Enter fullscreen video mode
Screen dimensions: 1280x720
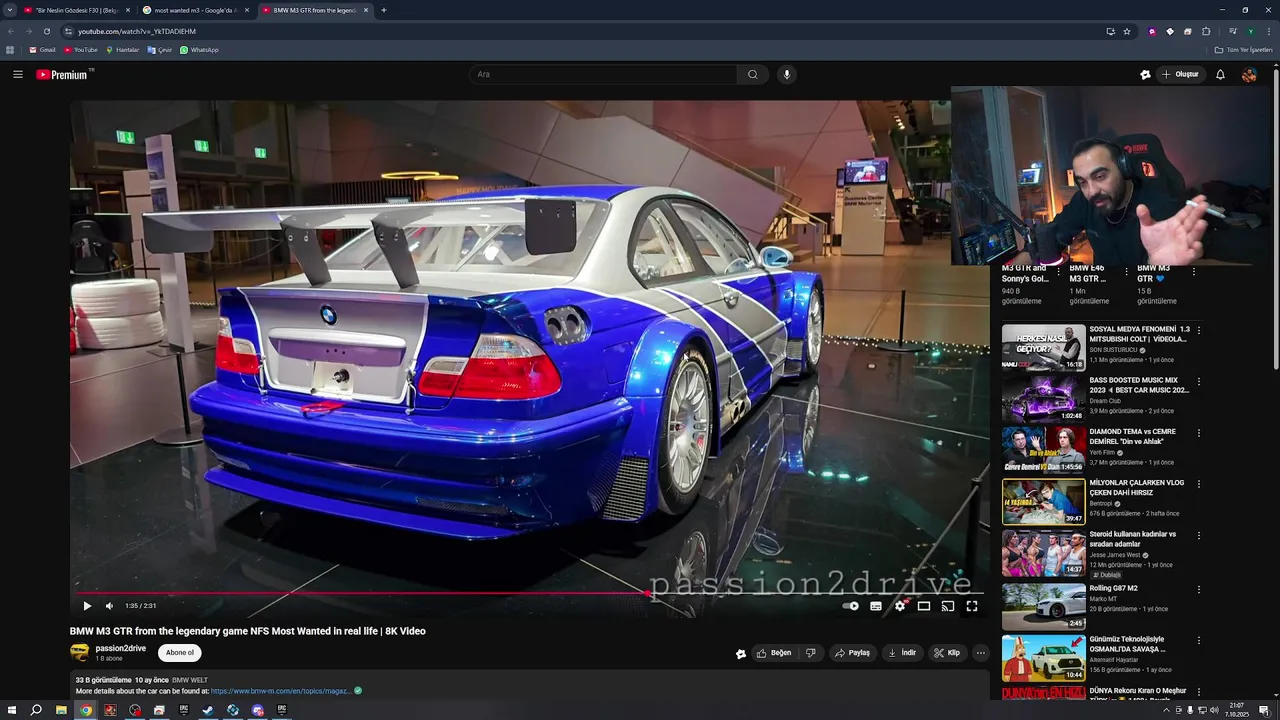[x=971, y=606]
